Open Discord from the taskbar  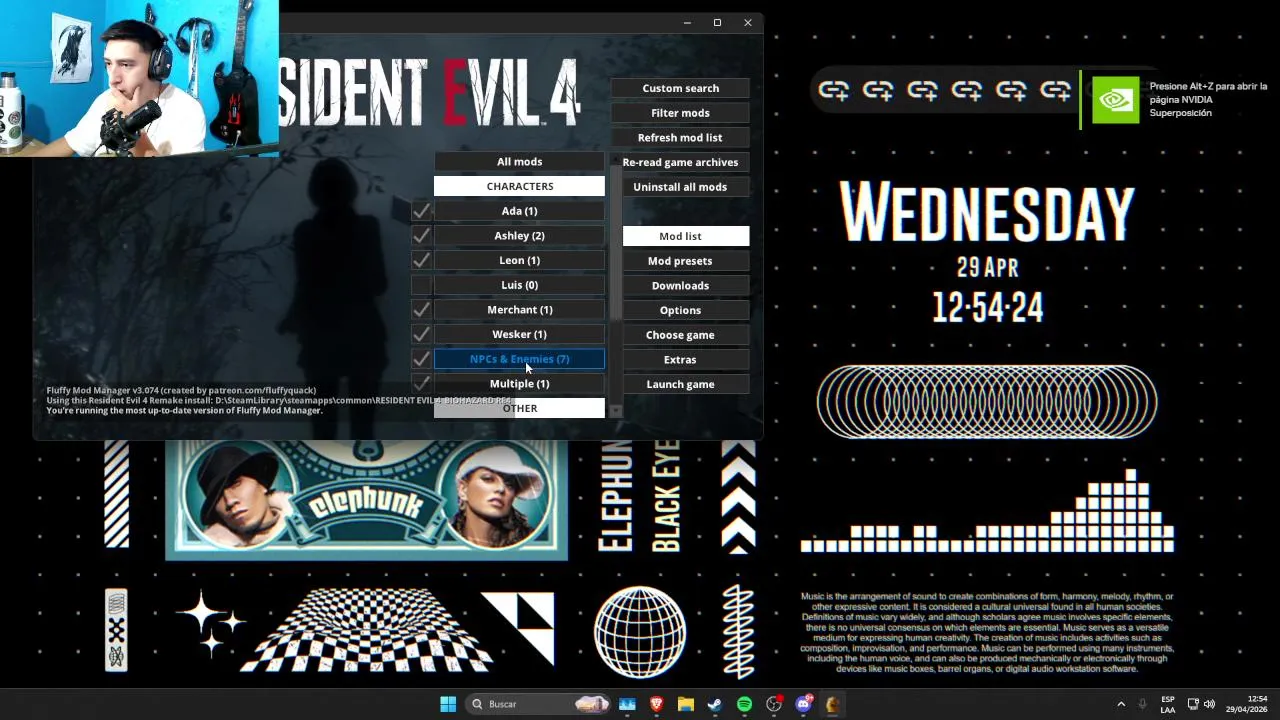pos(803,704)
